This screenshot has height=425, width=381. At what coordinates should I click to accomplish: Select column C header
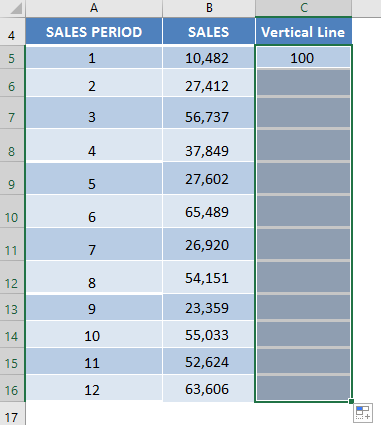tap(303, 8)
